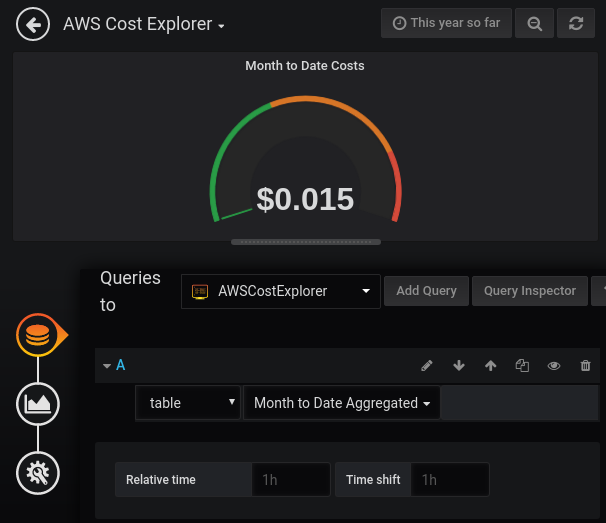
Task: Go back using the arrow circle icon
Action: (33, 24)
